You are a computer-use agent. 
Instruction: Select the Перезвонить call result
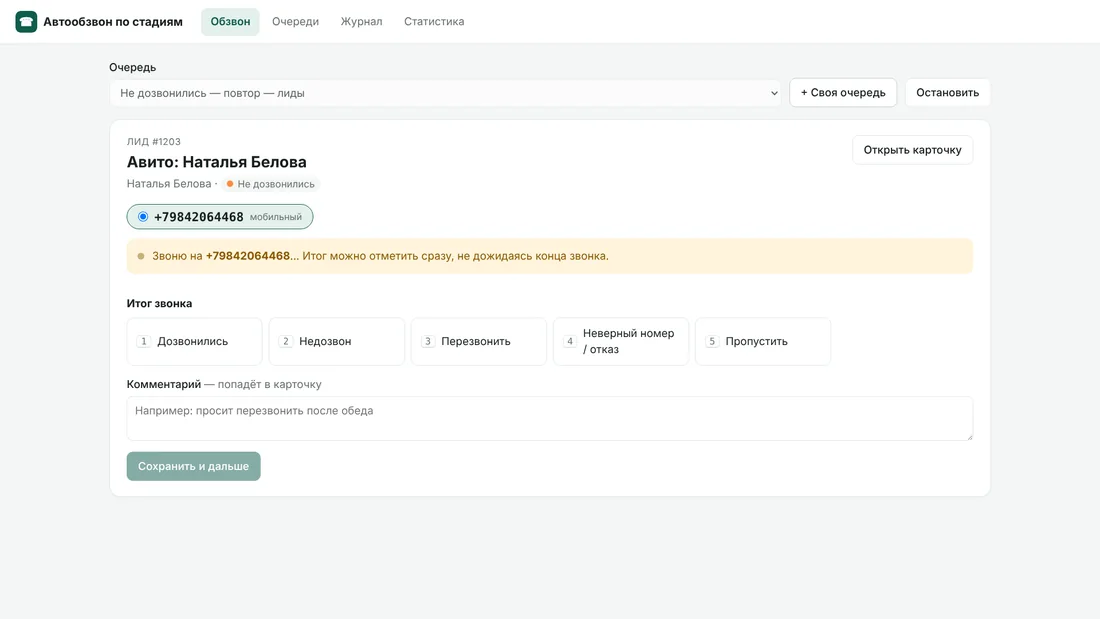pos(478,342)
